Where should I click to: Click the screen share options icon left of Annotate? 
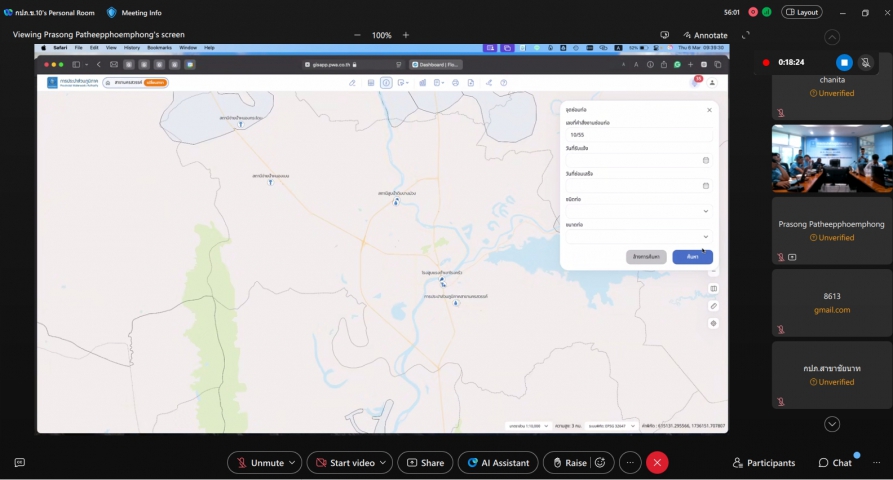(665, 35)
